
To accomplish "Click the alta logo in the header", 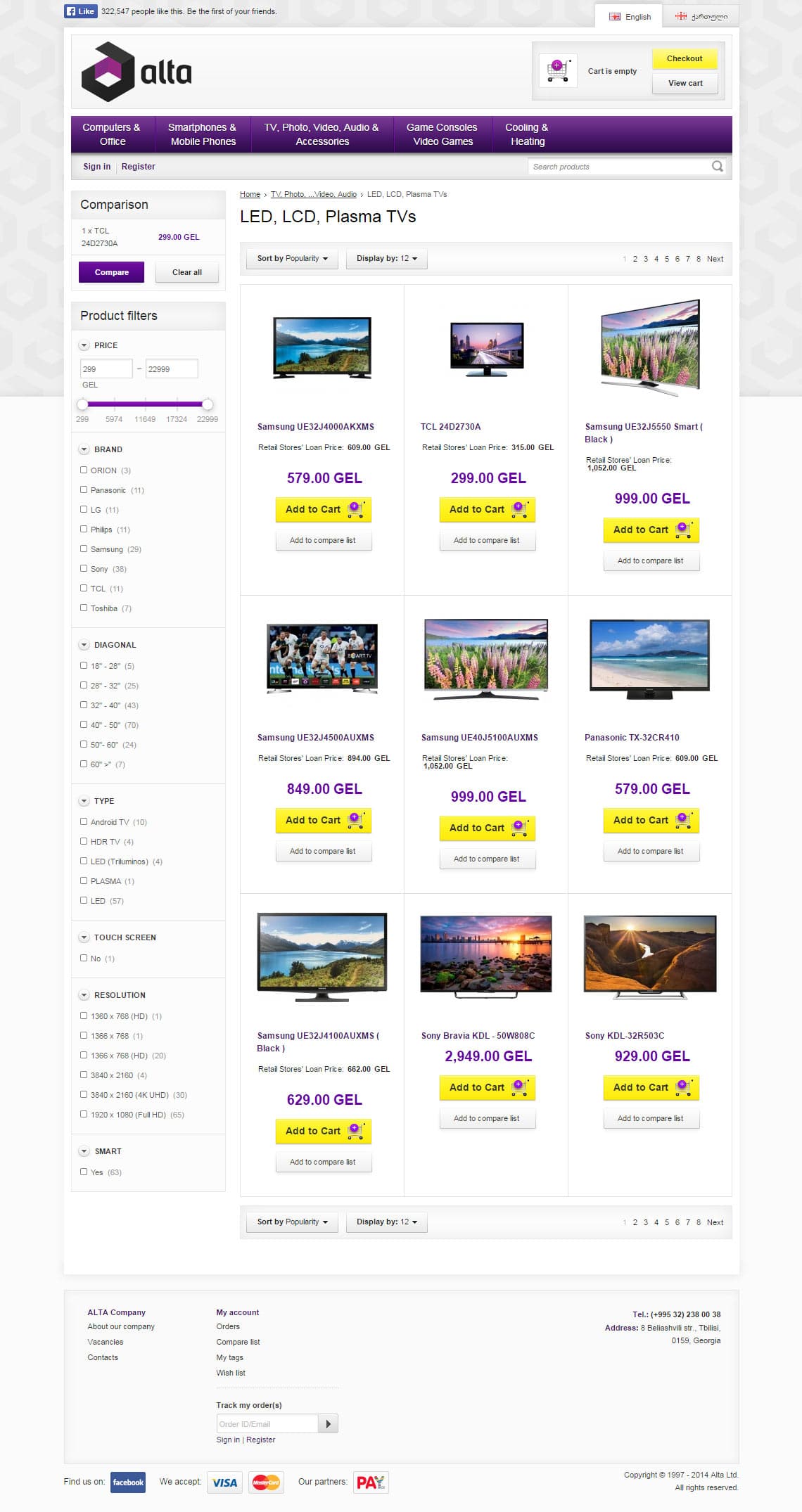I will tap(136, 72).
